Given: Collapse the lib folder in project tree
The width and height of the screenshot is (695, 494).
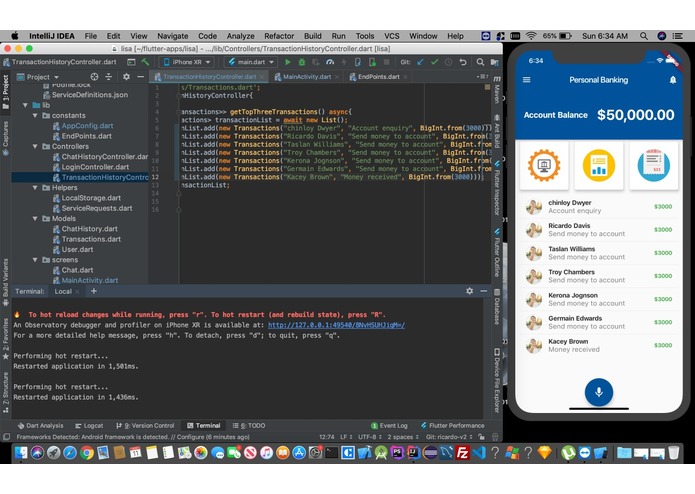Looking at the screenshot, I should 25,105.
